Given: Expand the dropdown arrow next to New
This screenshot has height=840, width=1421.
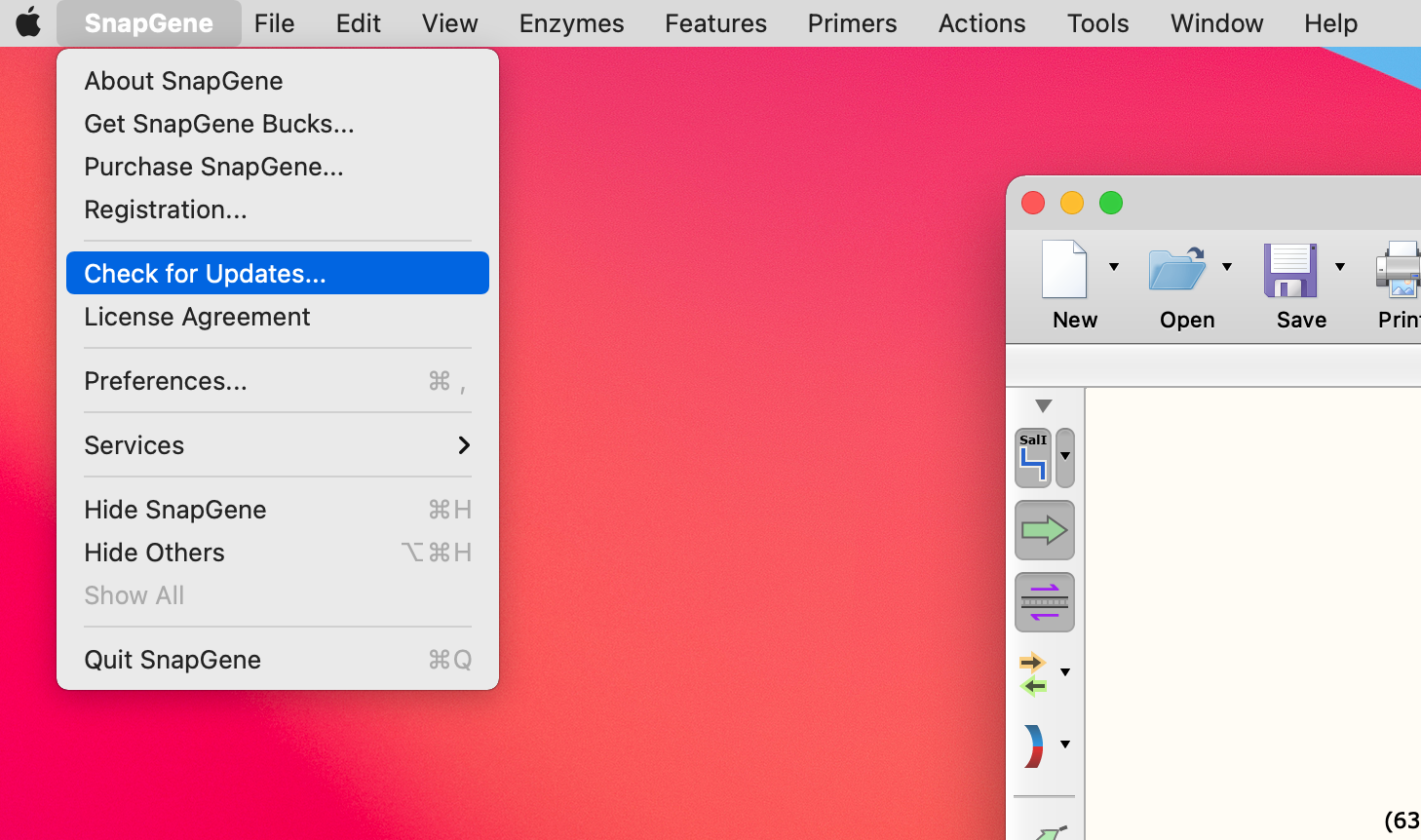Looking at the screenshot, I should pyautogui.click(x=1114, y=267).
